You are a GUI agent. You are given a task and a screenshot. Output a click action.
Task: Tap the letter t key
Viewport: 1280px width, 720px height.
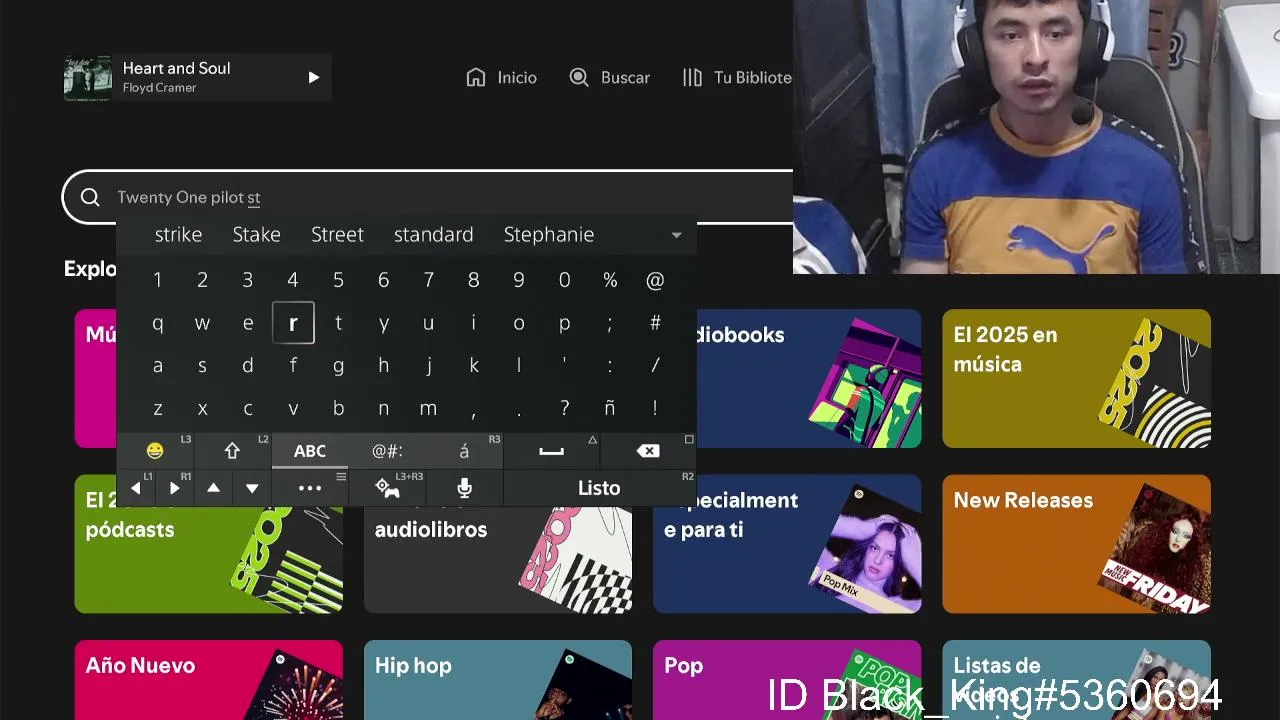(338, 323)
